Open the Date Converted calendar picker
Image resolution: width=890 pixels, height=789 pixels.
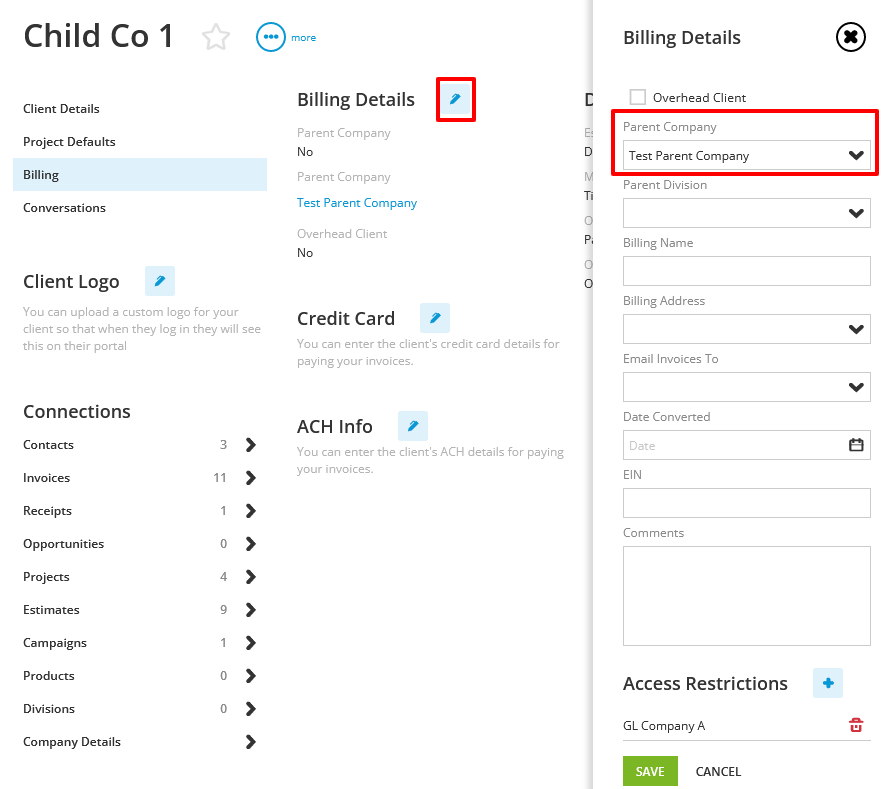(856, 444)
